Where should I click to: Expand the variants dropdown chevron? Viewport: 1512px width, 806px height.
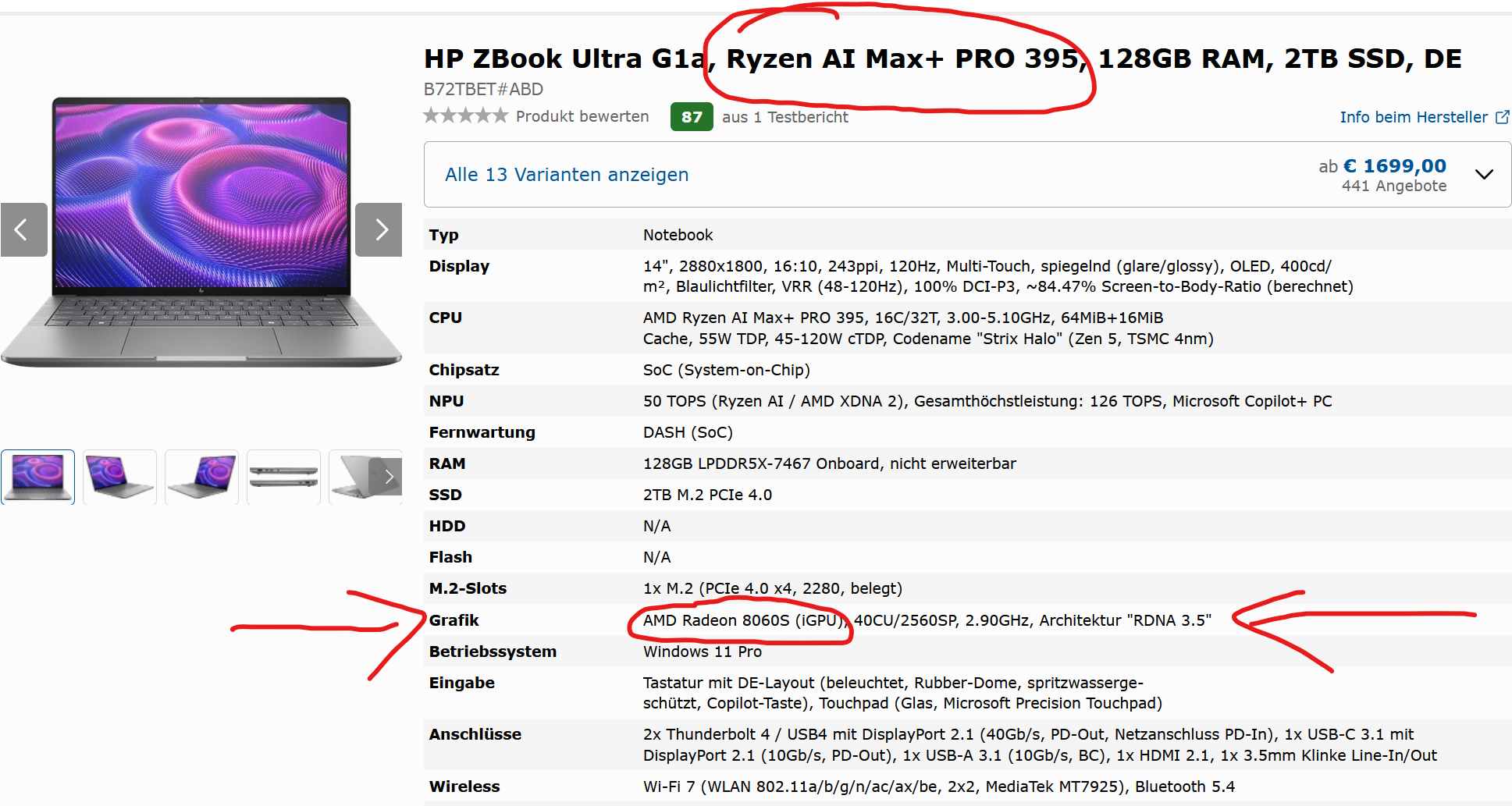pos(1484,175)
